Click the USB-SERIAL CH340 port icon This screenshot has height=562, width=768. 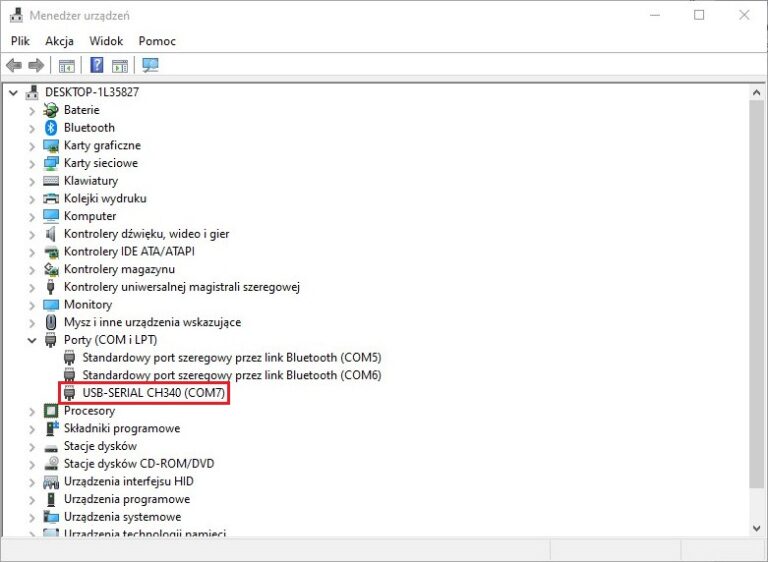[70, 393]
